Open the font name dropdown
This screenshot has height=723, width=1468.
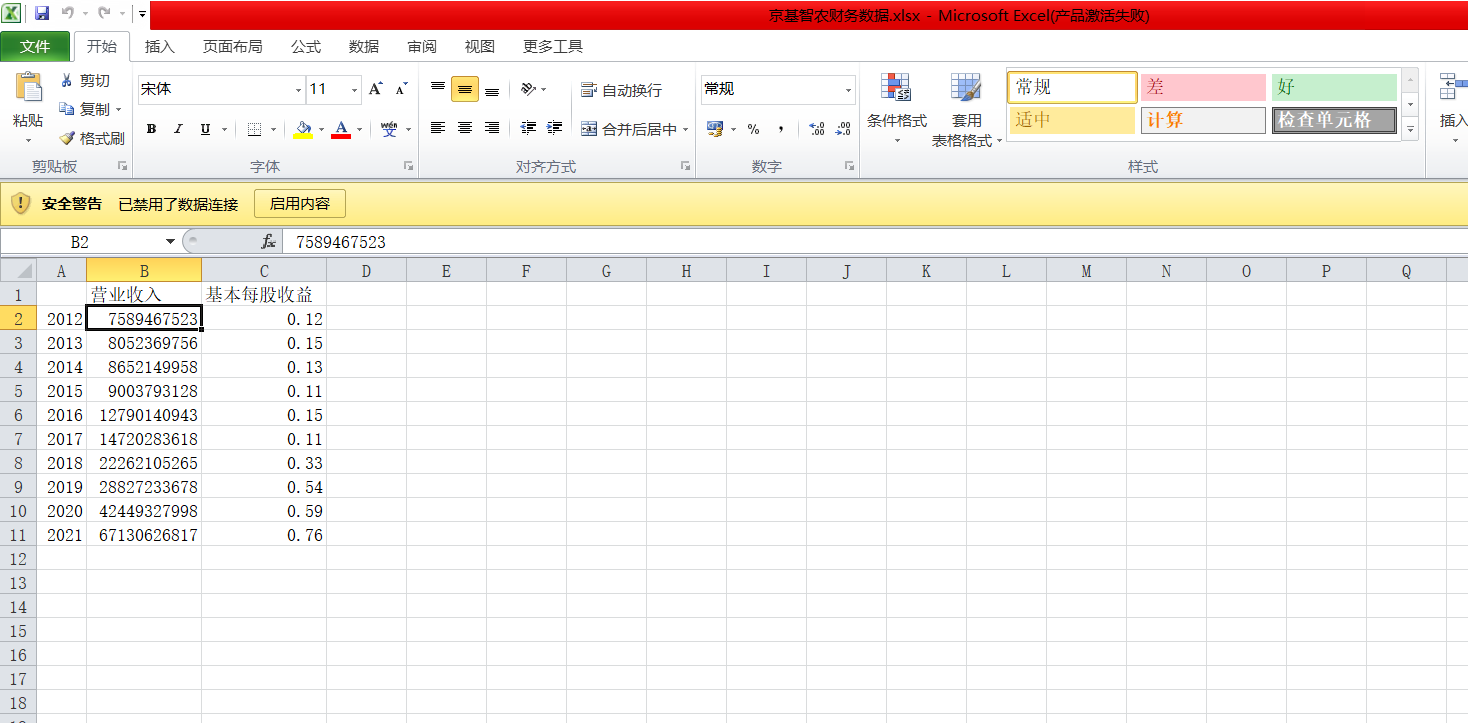click(x=298, y=90)
